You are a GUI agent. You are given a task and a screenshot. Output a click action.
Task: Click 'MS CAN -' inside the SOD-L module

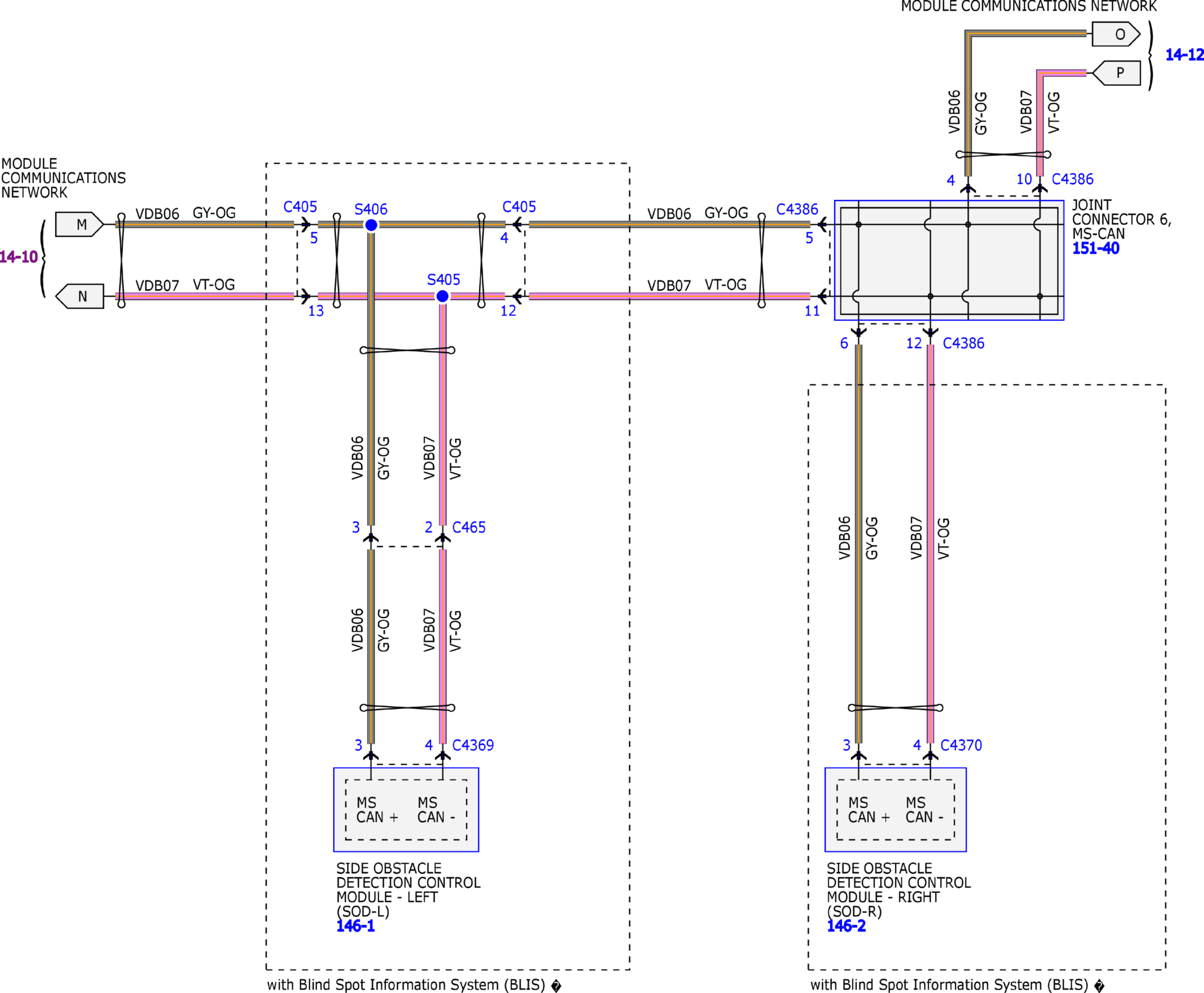point(436,810)
